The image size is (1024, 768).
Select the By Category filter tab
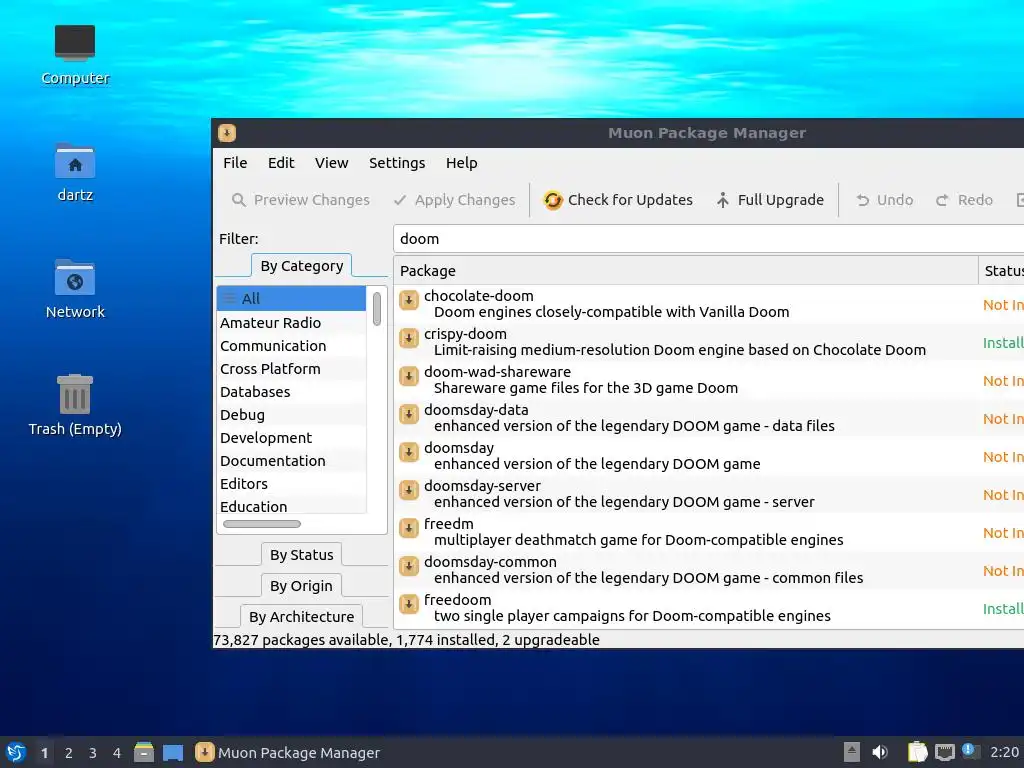[302, 266]
